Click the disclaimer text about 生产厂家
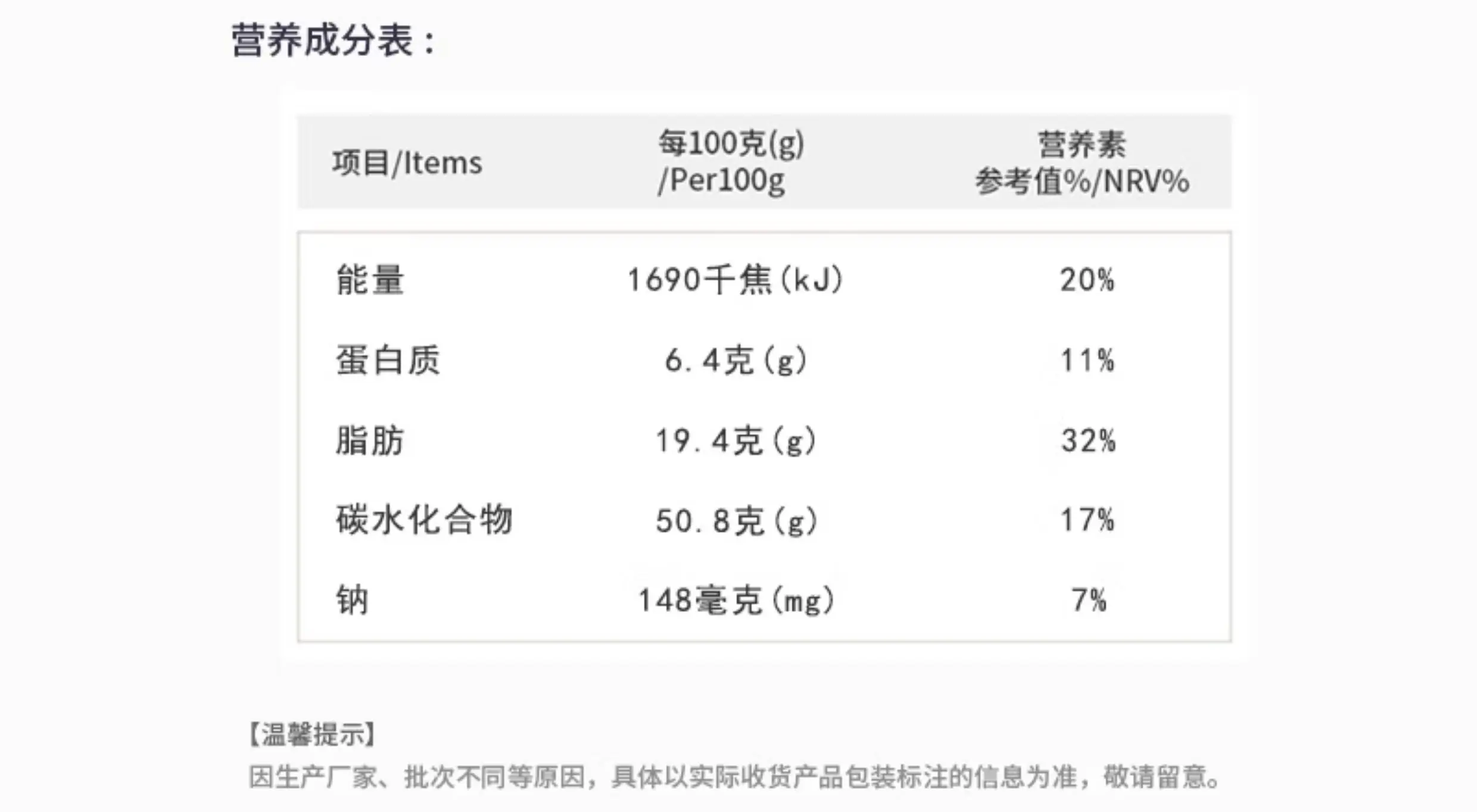This screenshot has width=1477, height=812. pyautogui.click(x=735, y=777)
